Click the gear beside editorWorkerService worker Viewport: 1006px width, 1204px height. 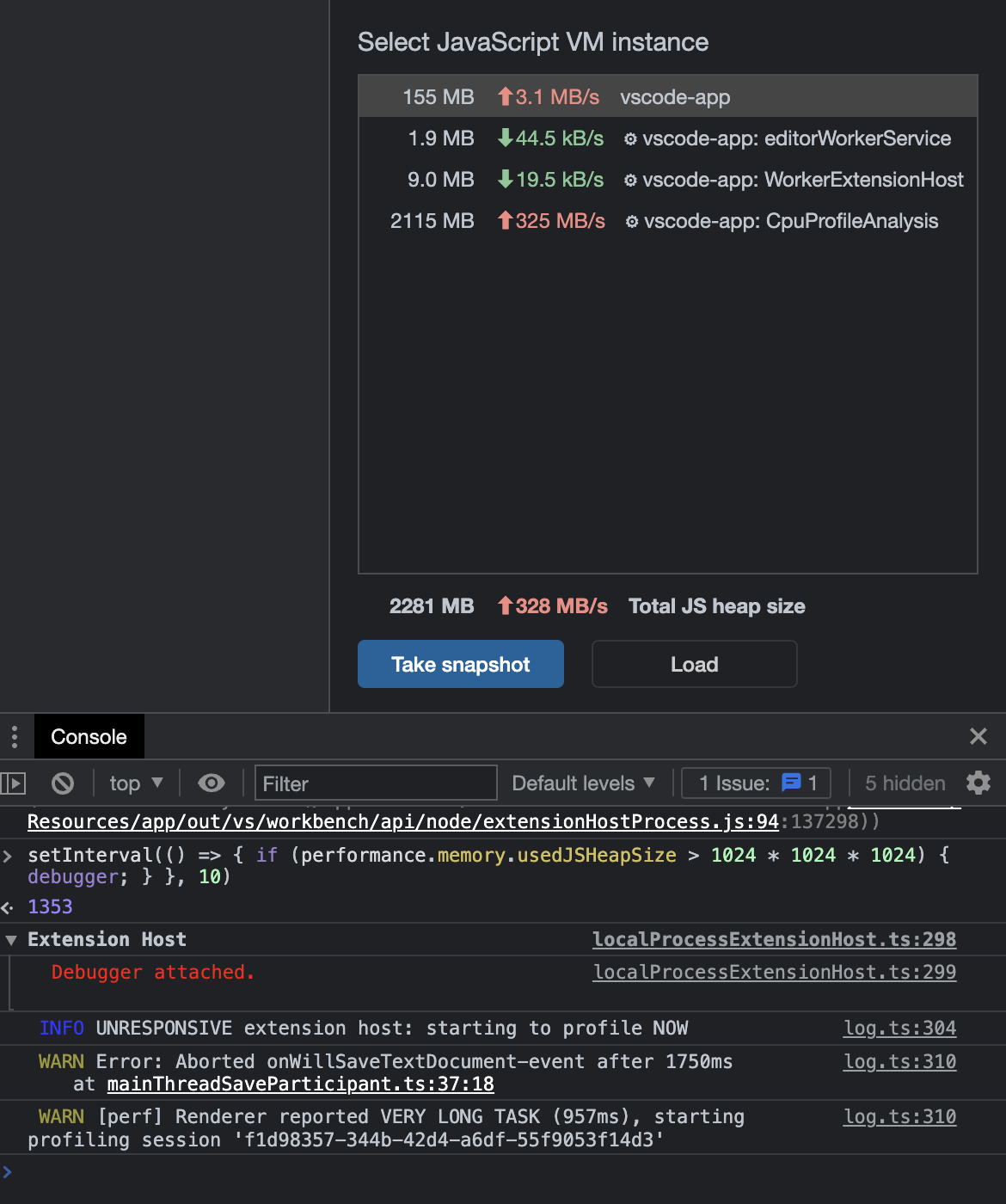tap(631, 138)
